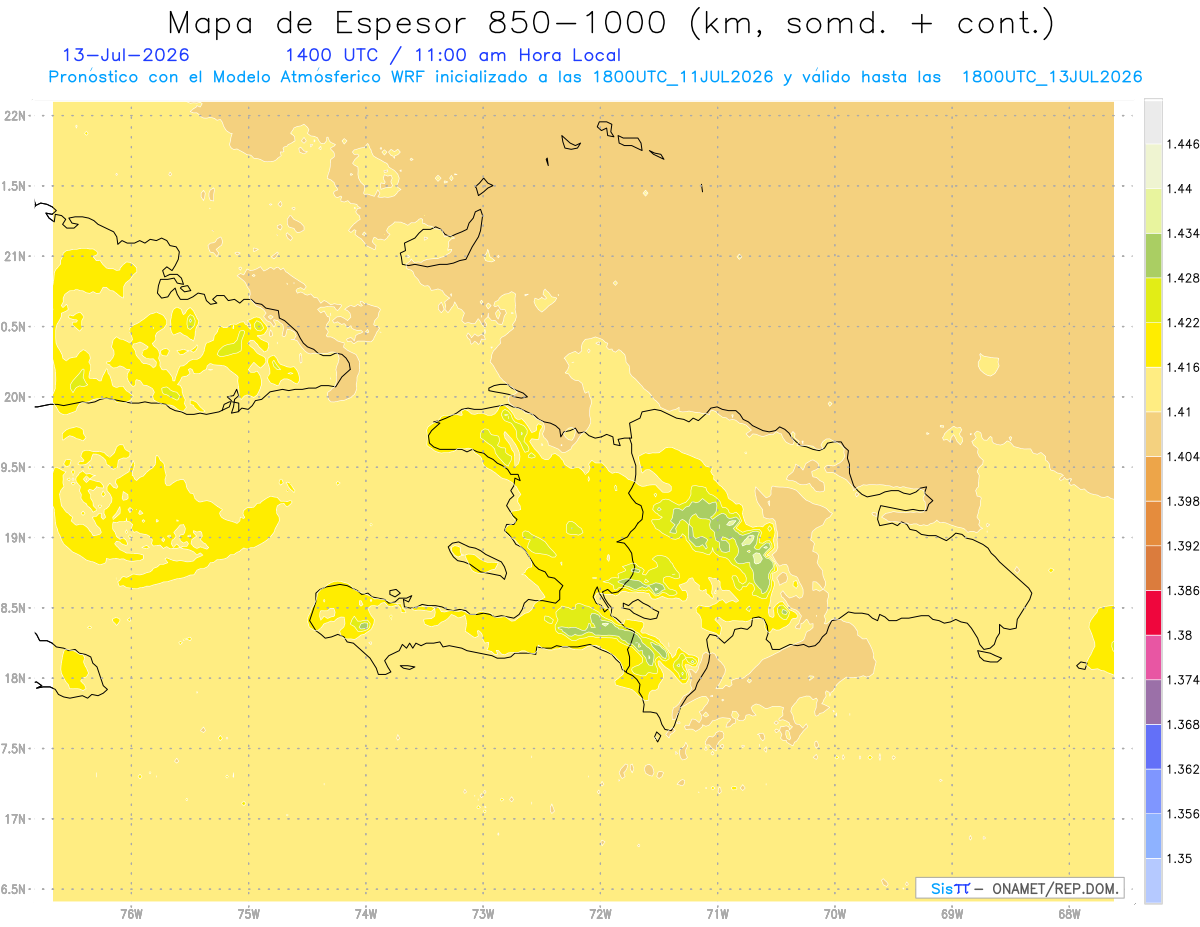Click the '1400 UTC / 11:00 am Hora Local' text

tap(453, 55)
